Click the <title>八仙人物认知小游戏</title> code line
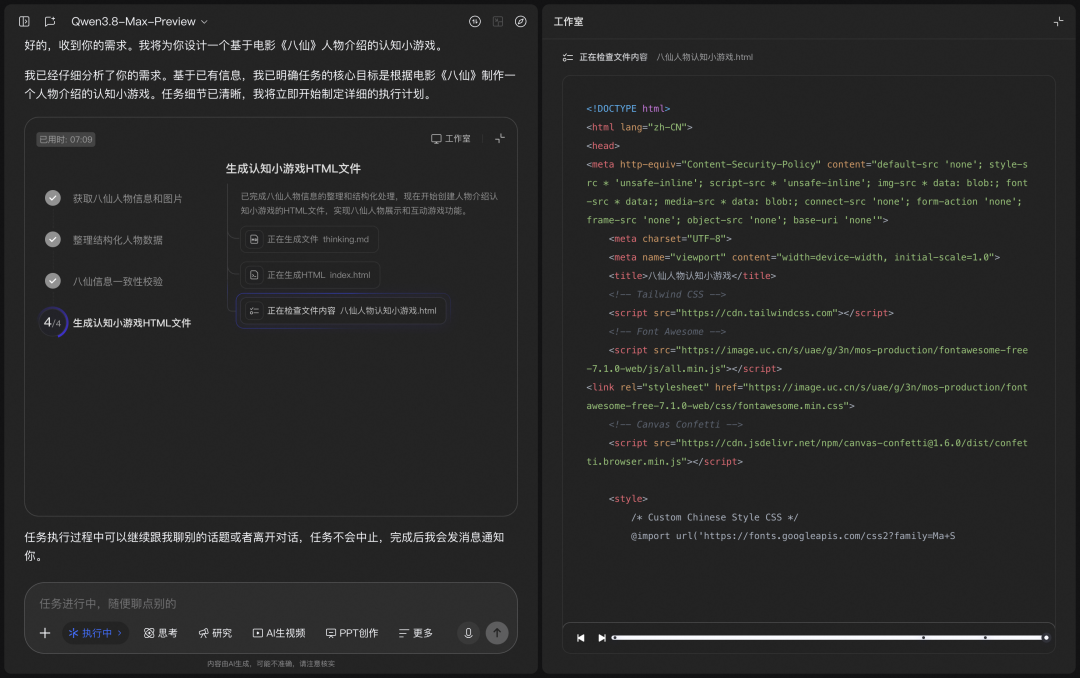The height and width of the screenshot is (678, 1080). tap(692, 276)
